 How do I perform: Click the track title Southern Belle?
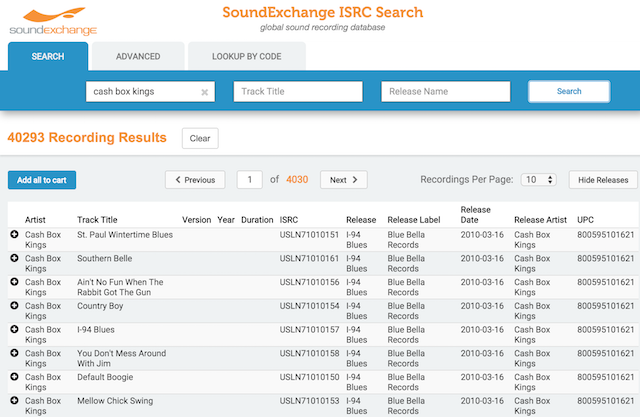104,258
